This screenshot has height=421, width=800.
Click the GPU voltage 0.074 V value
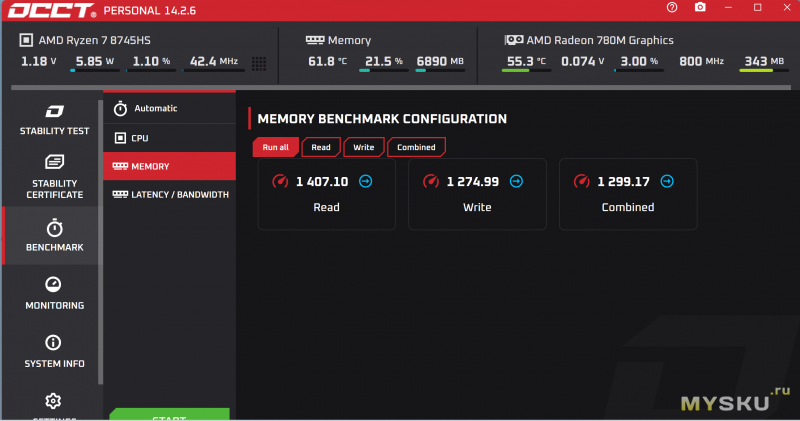pos(583,61)
